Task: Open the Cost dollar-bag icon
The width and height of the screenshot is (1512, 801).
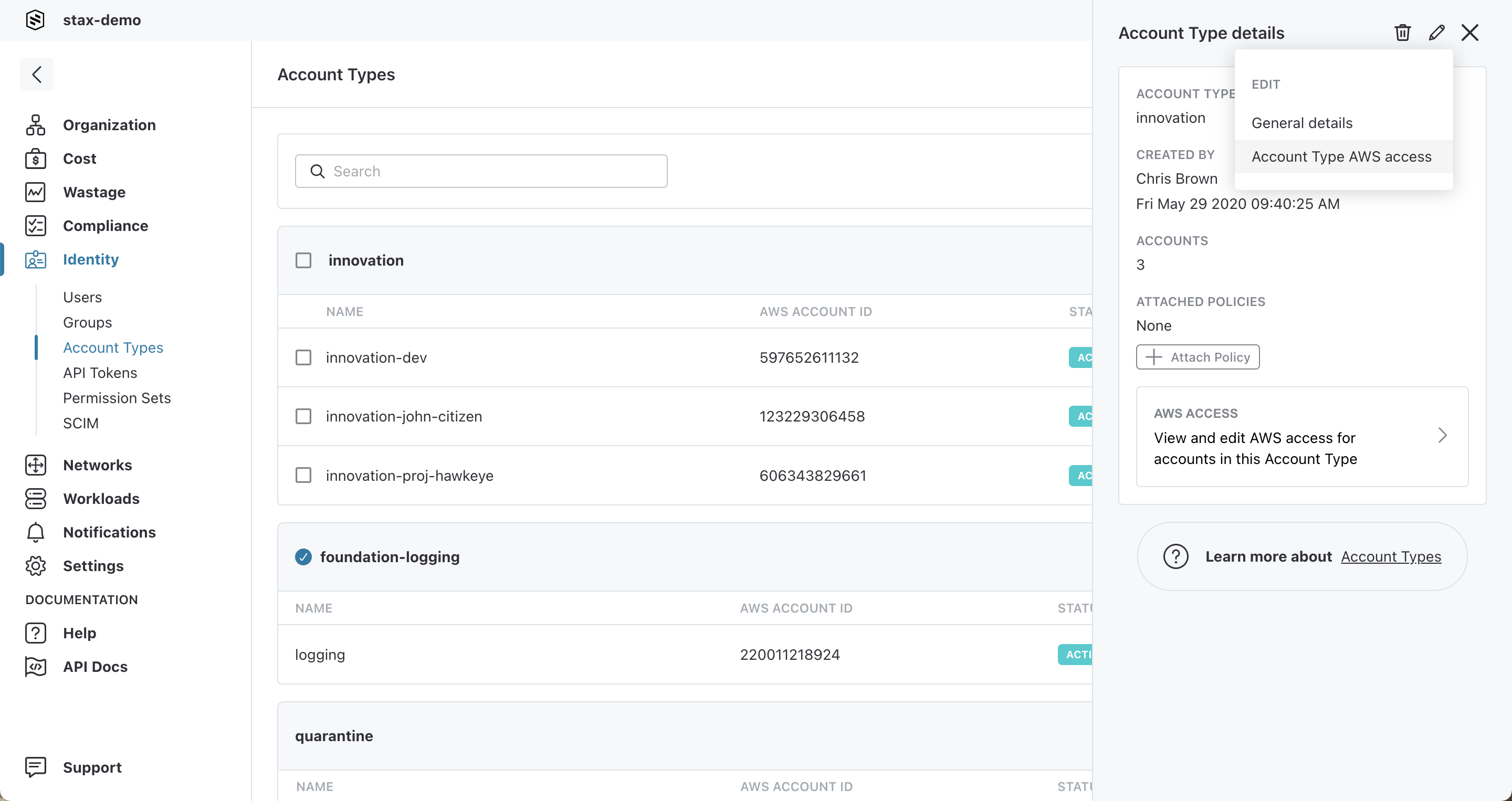Action: [x=35, y=159]
